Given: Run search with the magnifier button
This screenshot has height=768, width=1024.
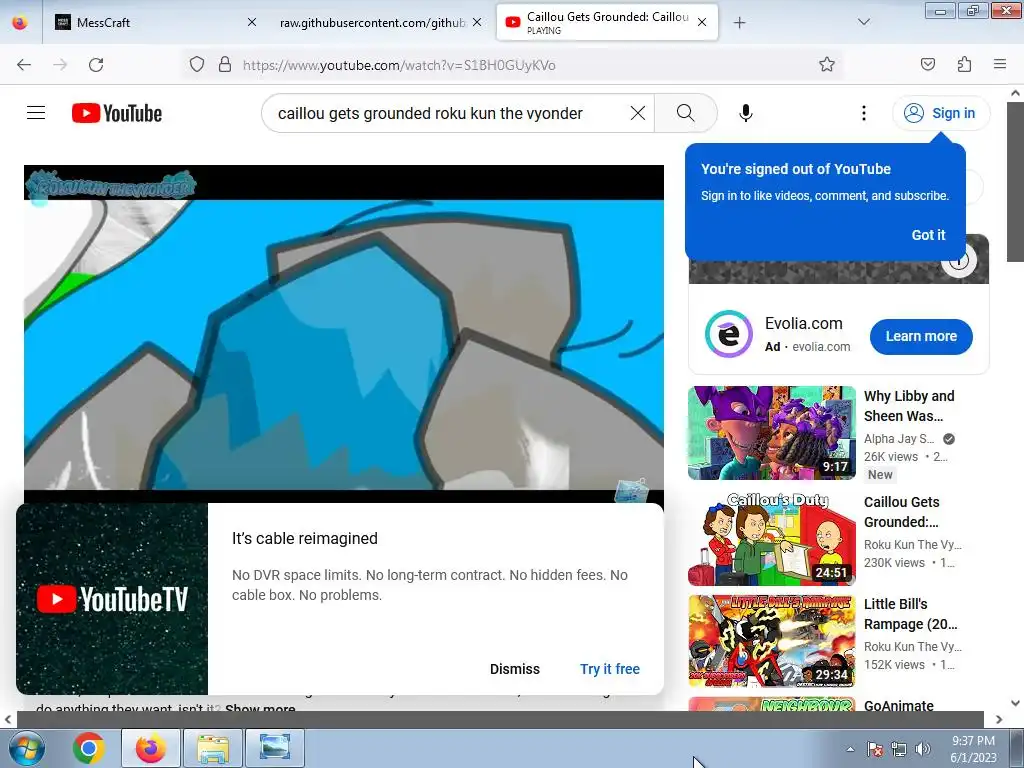Looking at the screenshot, I should tap(685, 113).
